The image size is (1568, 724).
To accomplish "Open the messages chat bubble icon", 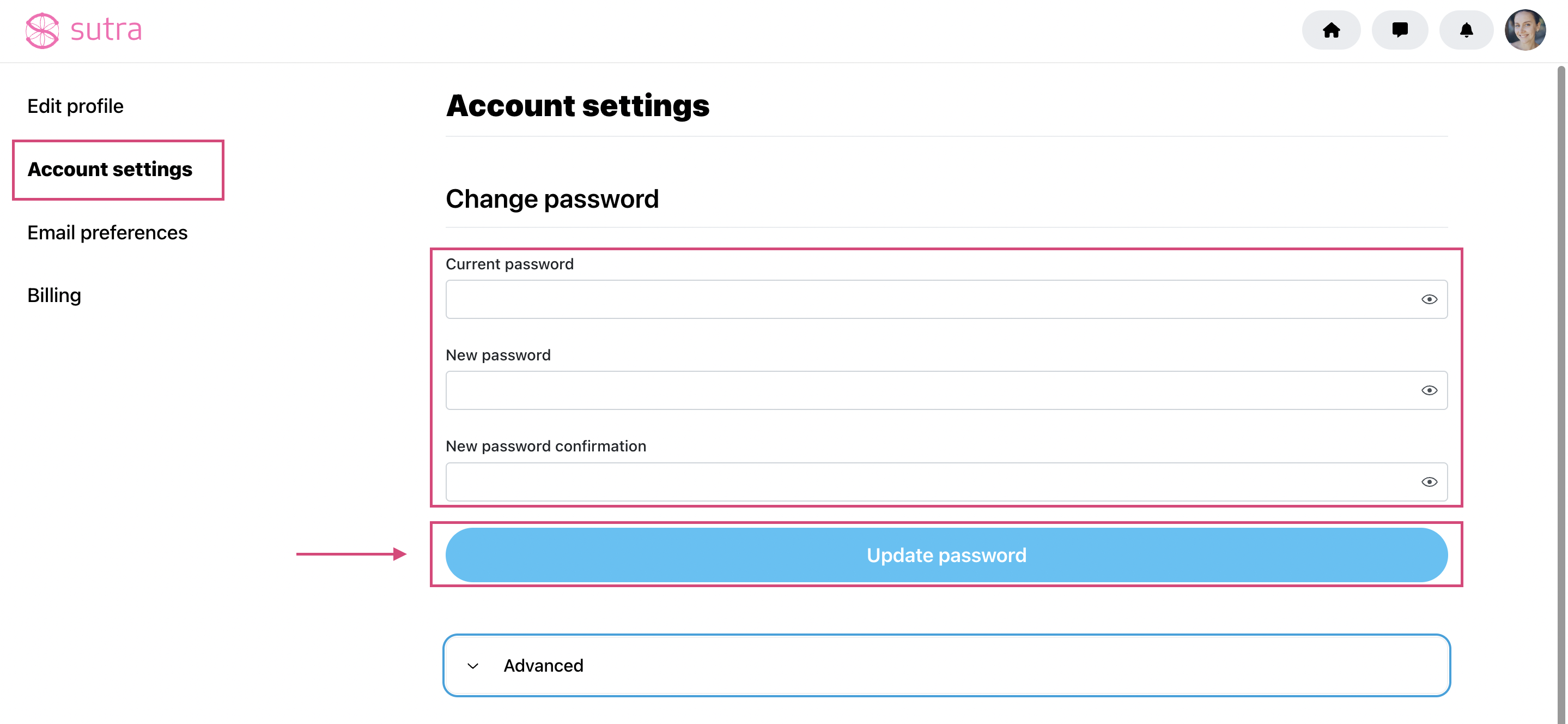I will point(1400,30).
